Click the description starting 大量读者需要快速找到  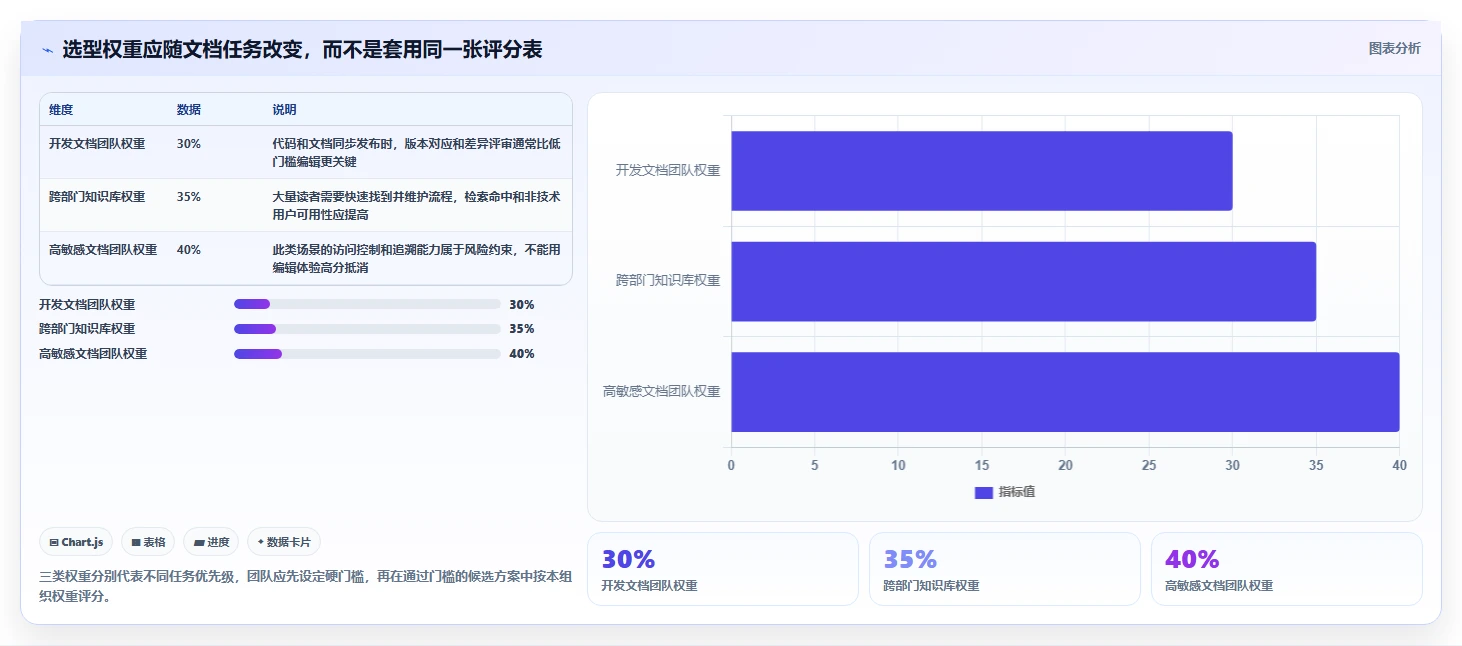click(x=416, y=206)
